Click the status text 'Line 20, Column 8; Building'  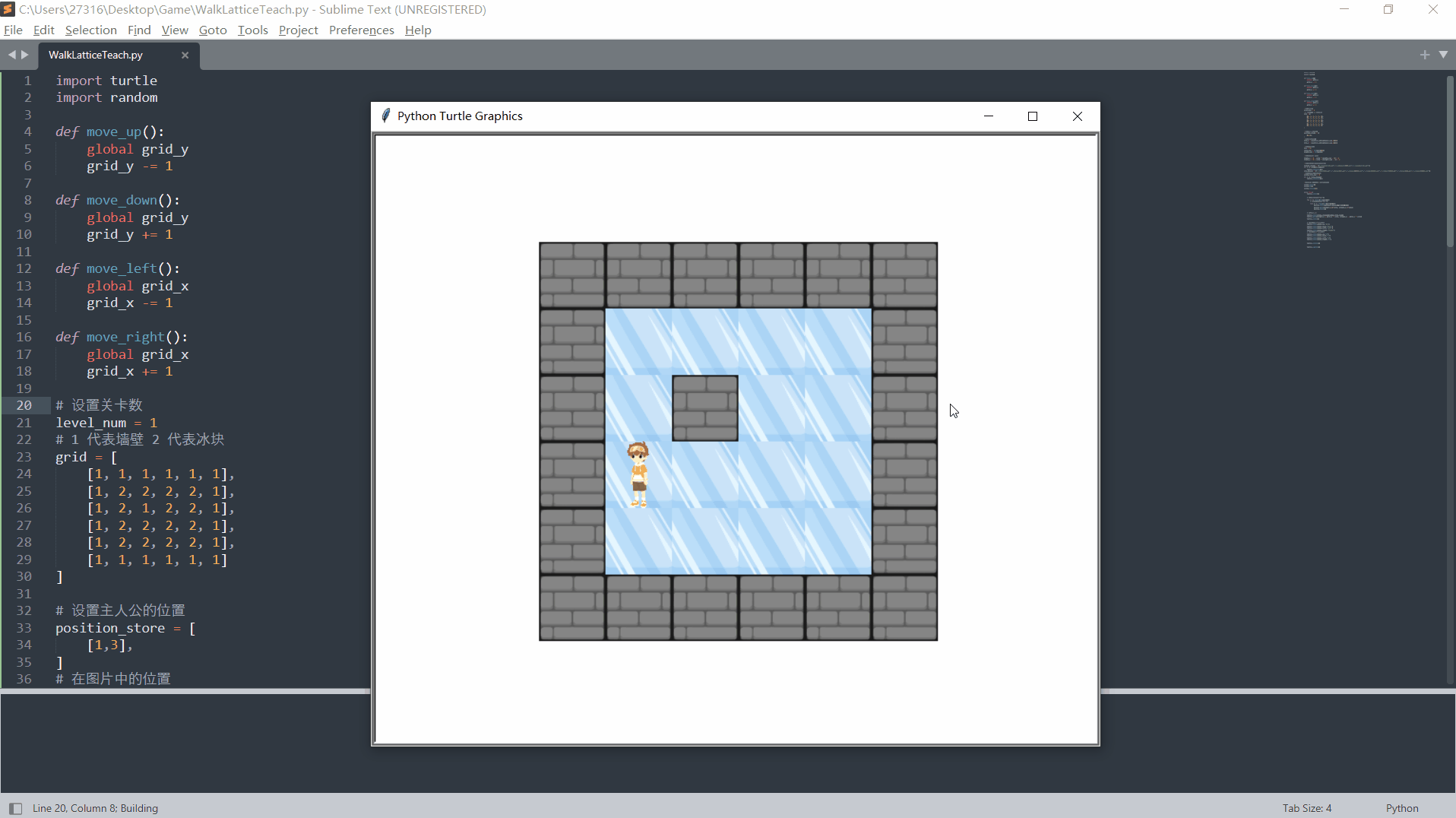point(95,808)
